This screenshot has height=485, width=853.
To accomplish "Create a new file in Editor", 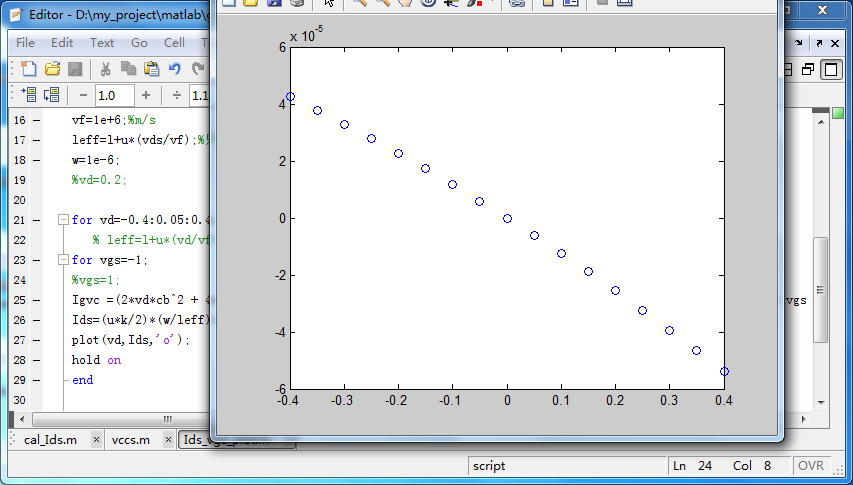I will coord(28,69).
